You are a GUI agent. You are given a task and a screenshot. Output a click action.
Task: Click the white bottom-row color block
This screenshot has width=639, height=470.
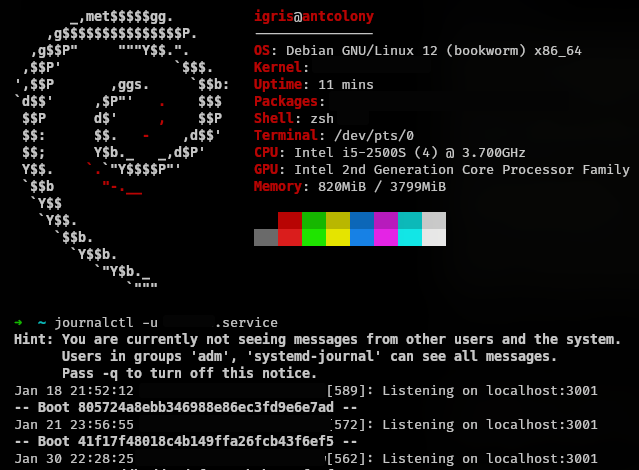(x=434, y=237)
